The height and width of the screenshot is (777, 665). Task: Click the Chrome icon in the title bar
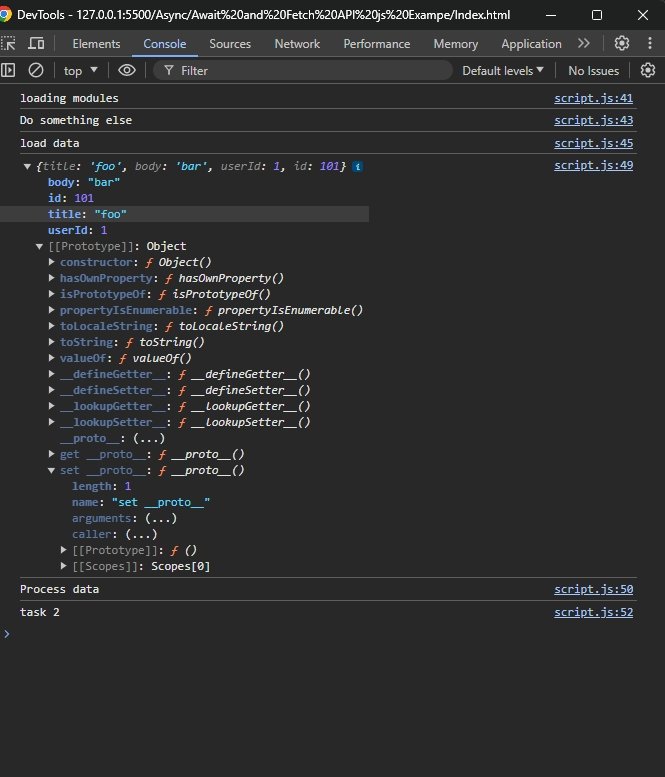click(5, 15)
